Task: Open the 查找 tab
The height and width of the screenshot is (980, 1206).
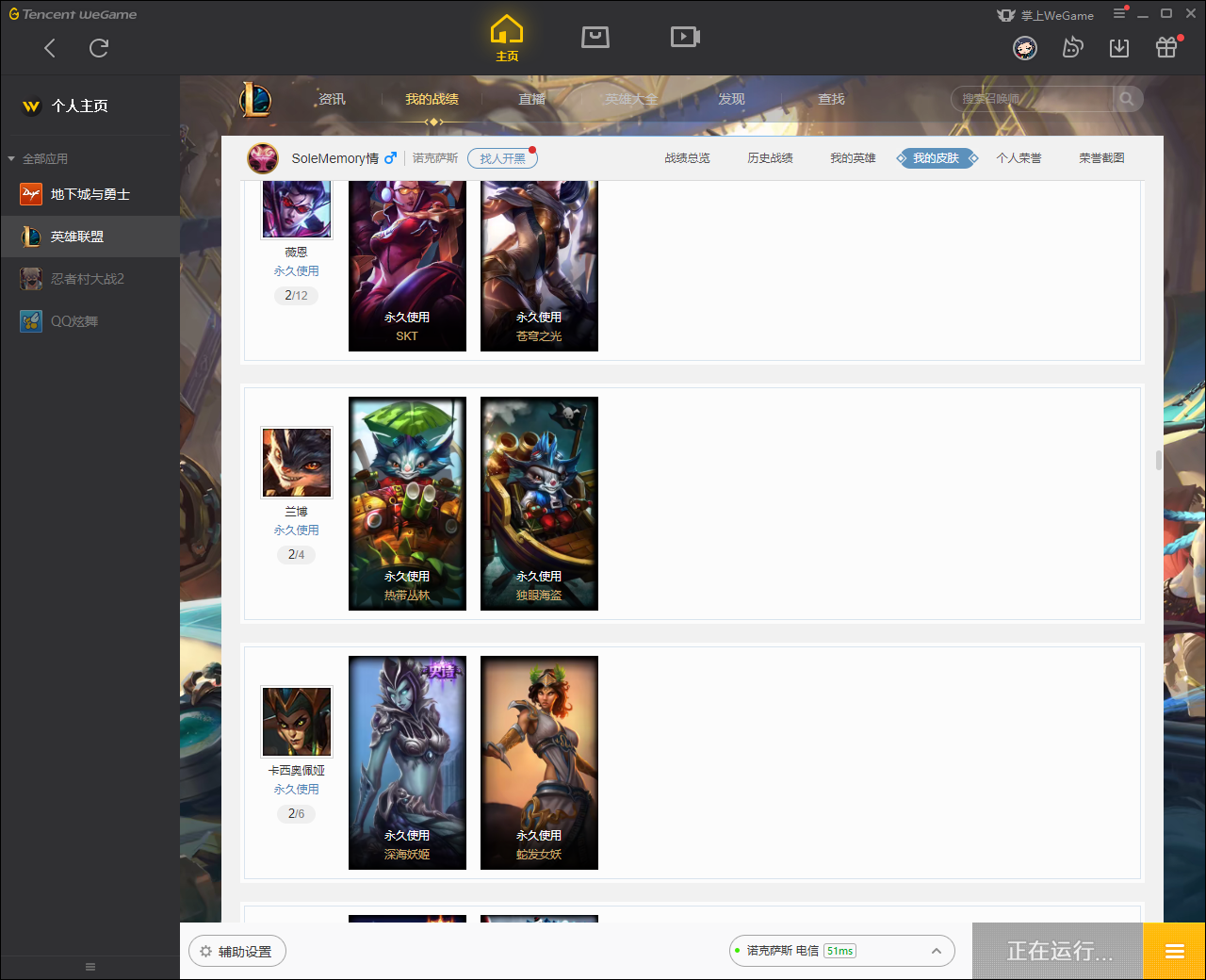Action: coord(831,99)
